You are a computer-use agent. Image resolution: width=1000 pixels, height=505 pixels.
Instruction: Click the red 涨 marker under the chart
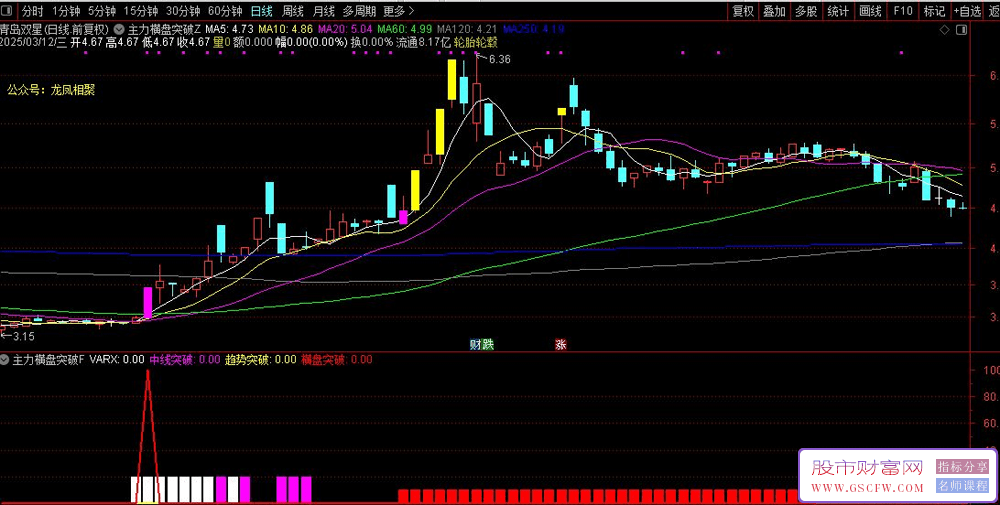[x=561, y=344]
